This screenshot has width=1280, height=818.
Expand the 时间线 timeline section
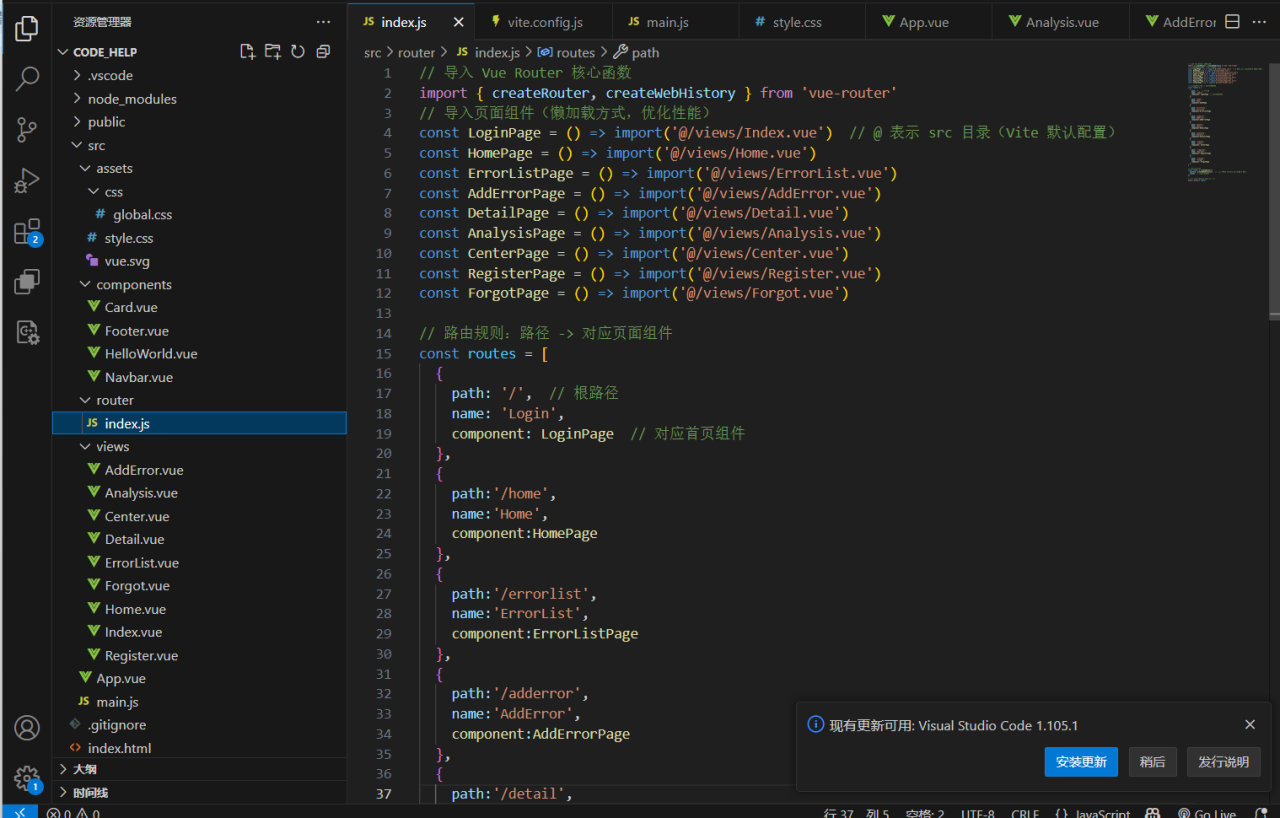199,792
